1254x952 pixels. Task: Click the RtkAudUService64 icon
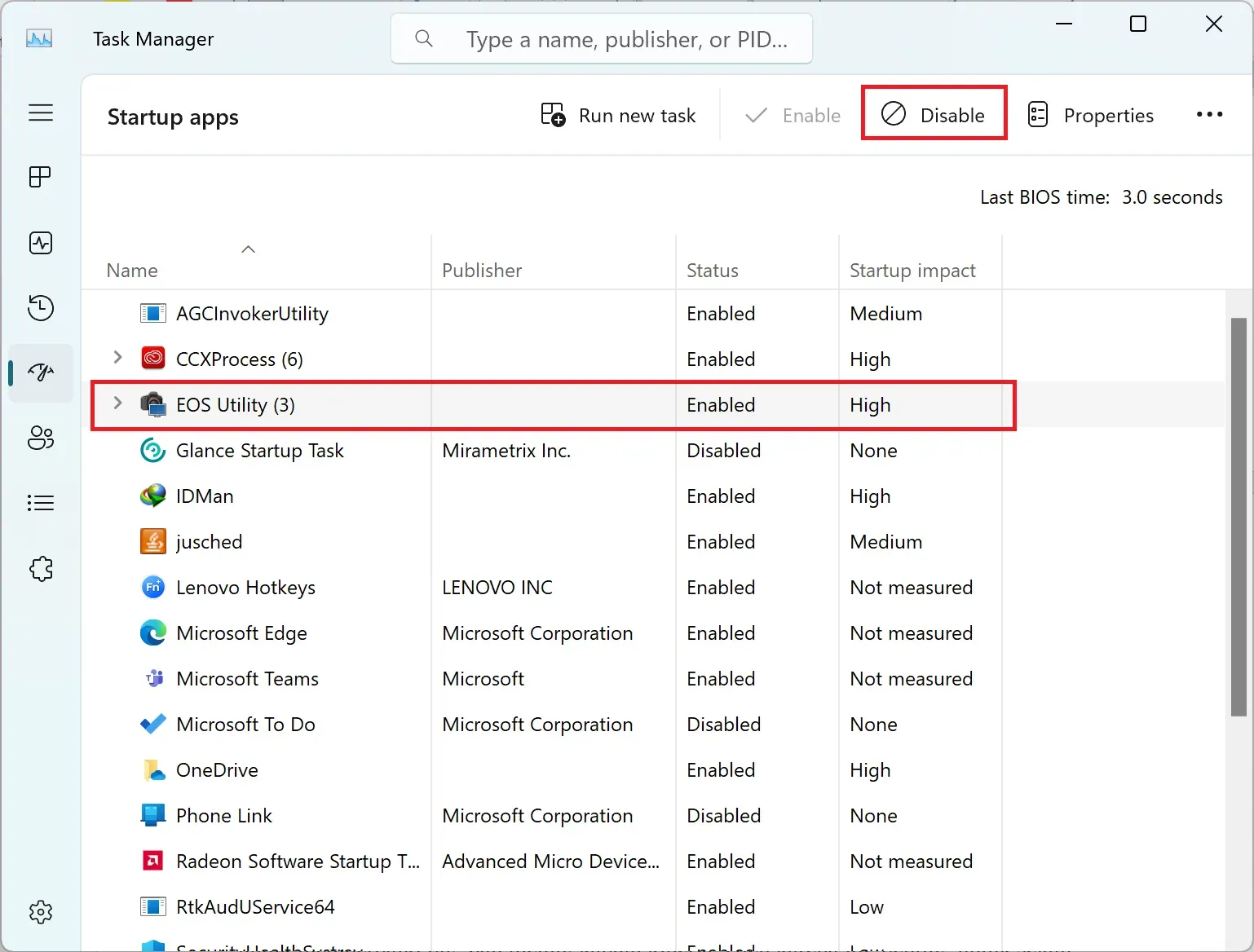(x=153, y=906)
